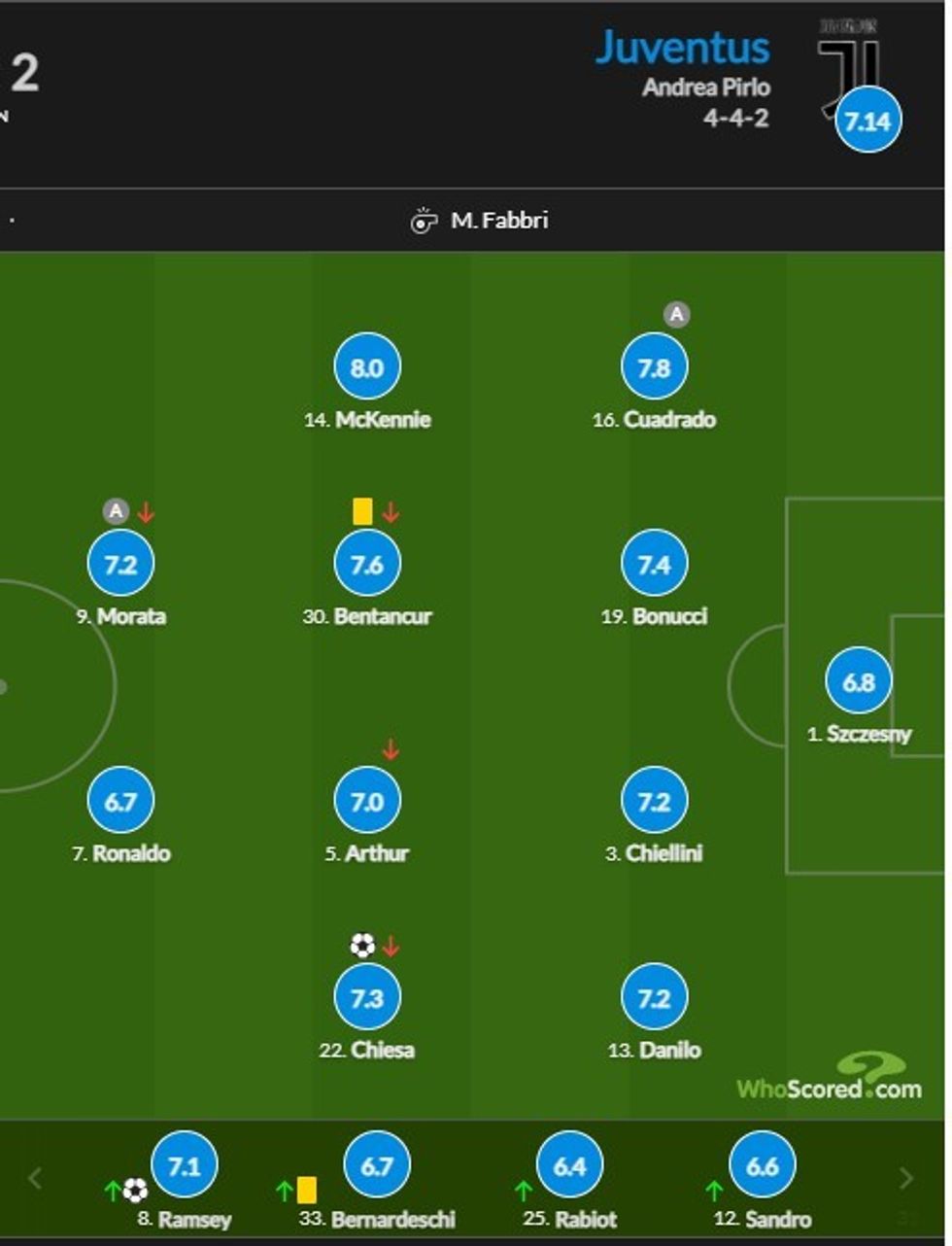The width and height of the screenshot is (952, 1246).
Task: Open the Juventus team link
Action: [682, 47]
